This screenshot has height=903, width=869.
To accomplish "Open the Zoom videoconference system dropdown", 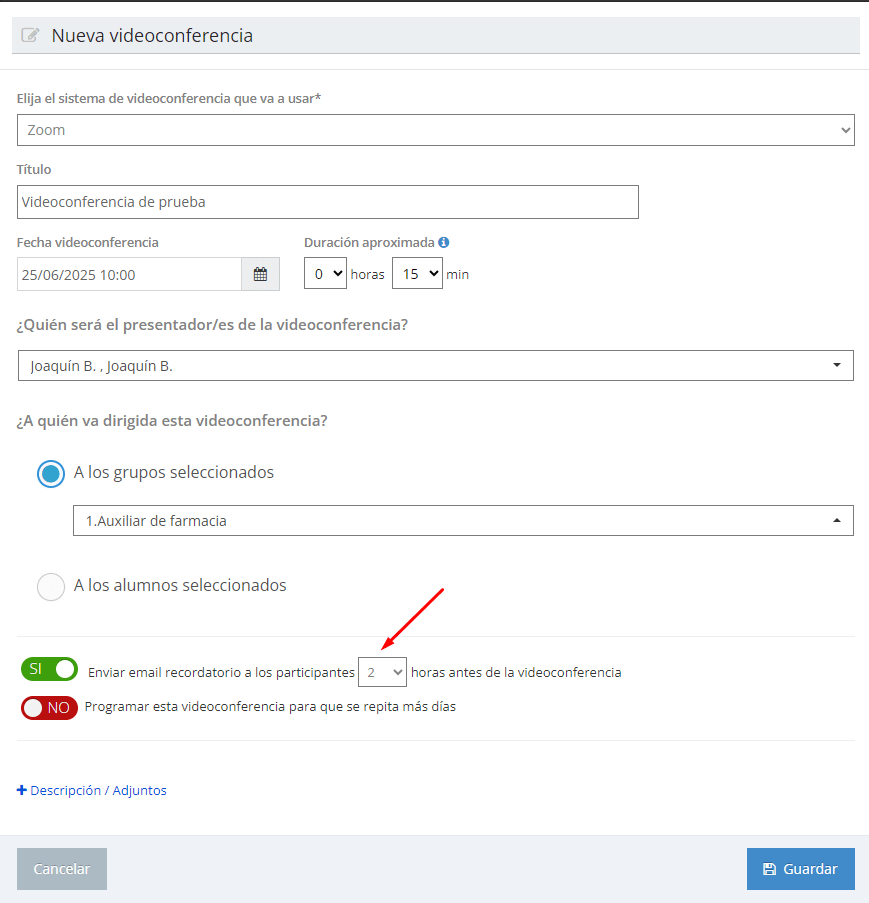I will coord(435,130).
